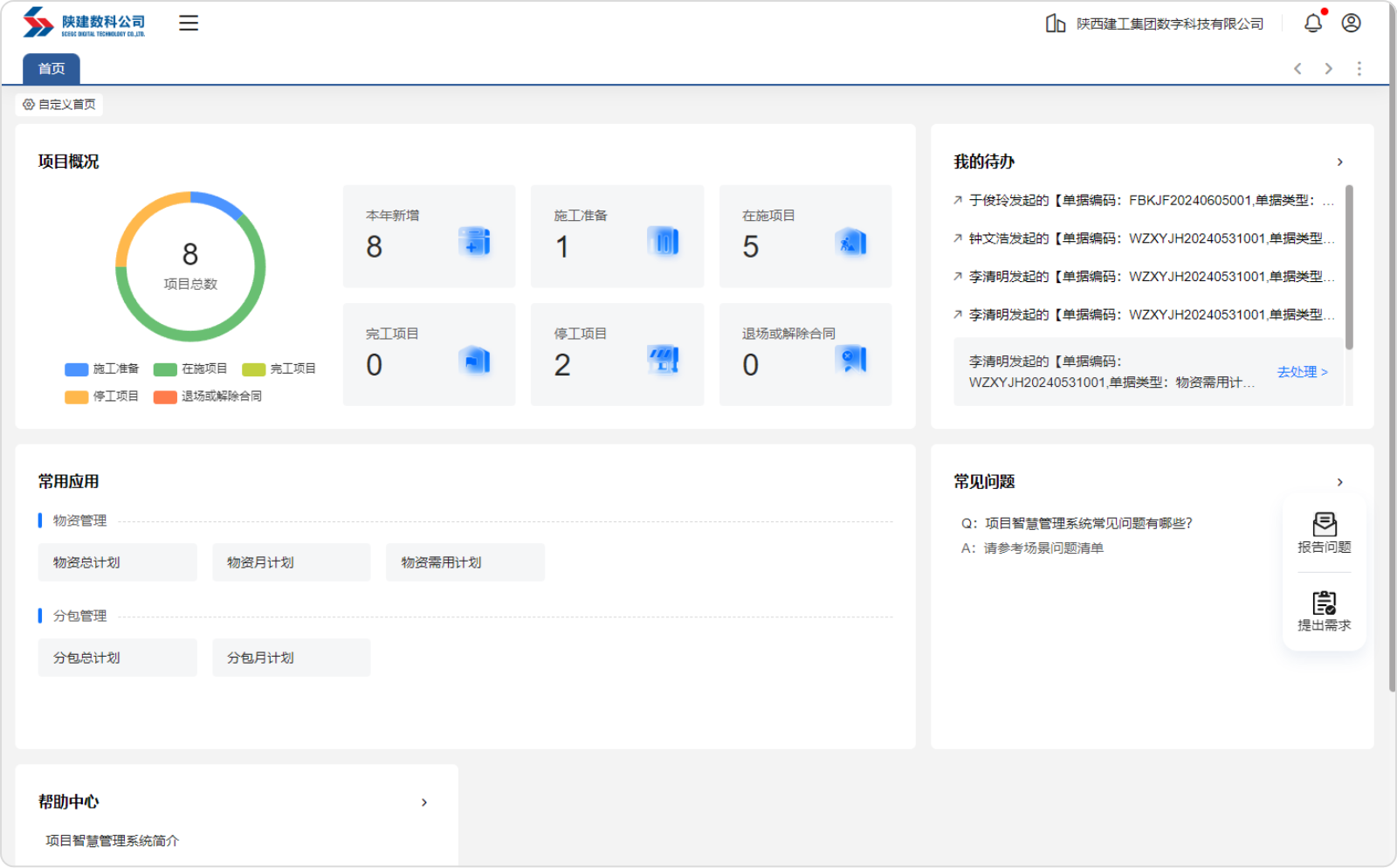The height and width of the screenshot is (868, 1397).
Task: Select the 首页 tab
Action: click(x=52, y=69)
